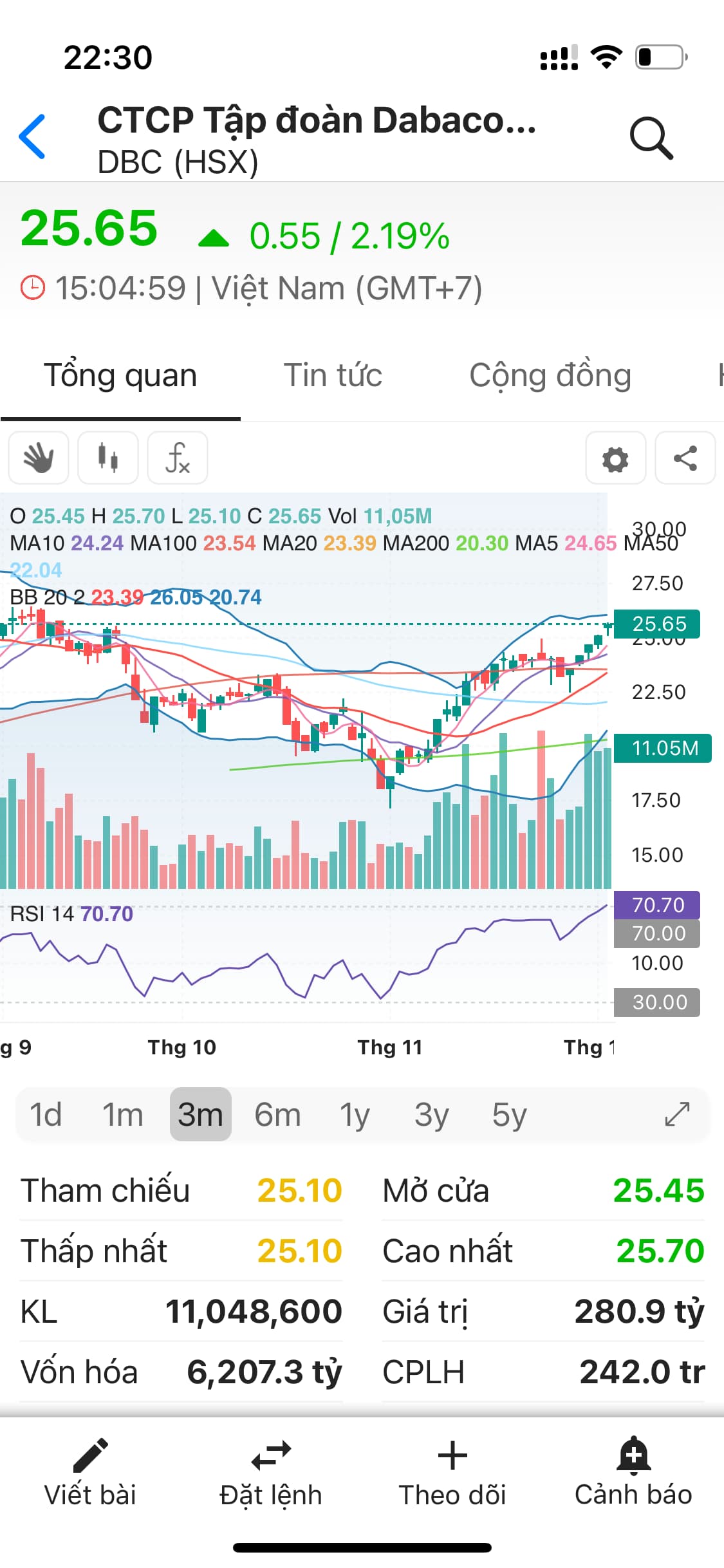Screen dimensions: 724x1568
Task: Switch to Tin tức tab
Action: coord(333,375)
